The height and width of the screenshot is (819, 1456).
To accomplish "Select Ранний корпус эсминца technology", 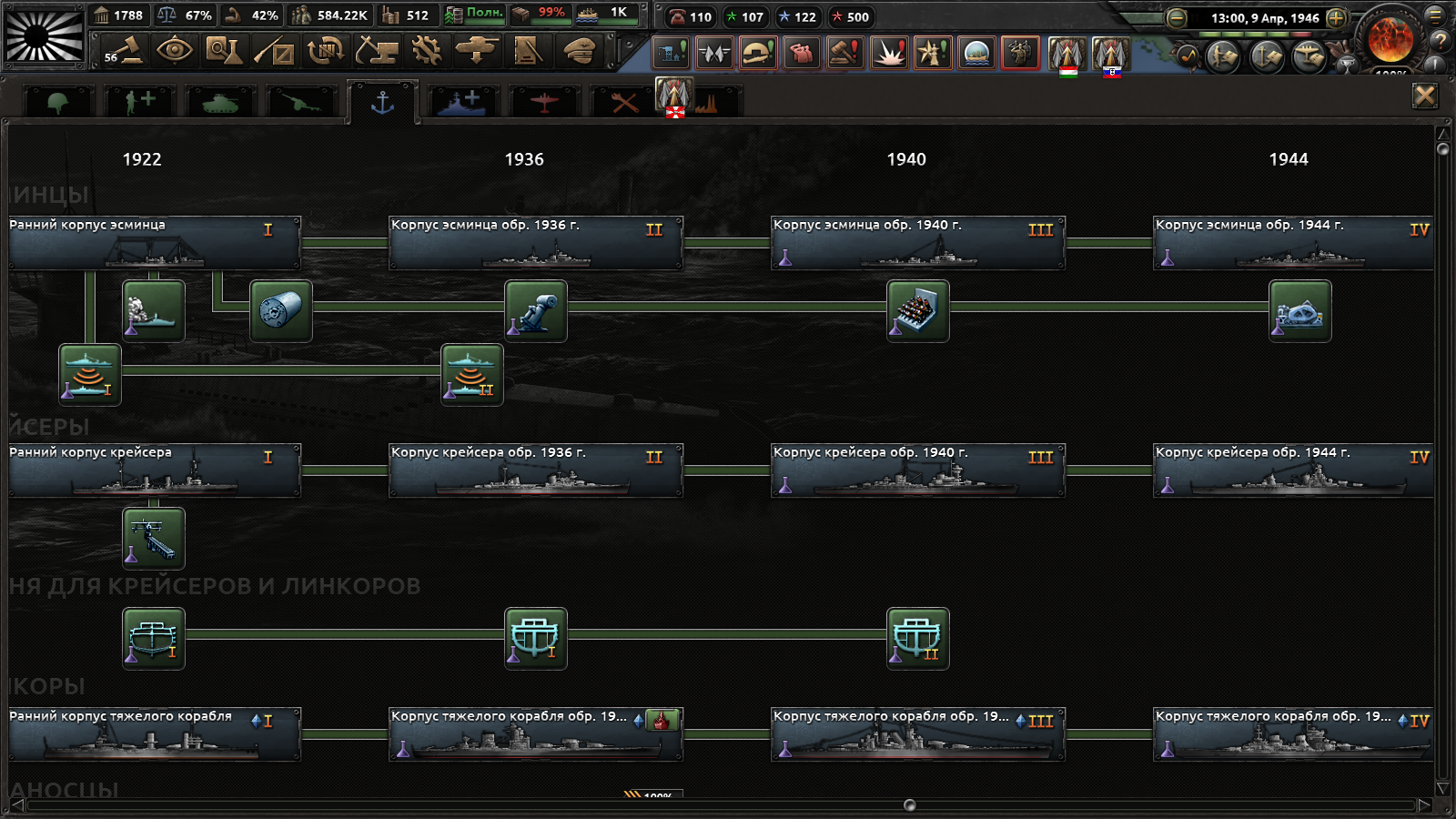I will coord(155,243).
